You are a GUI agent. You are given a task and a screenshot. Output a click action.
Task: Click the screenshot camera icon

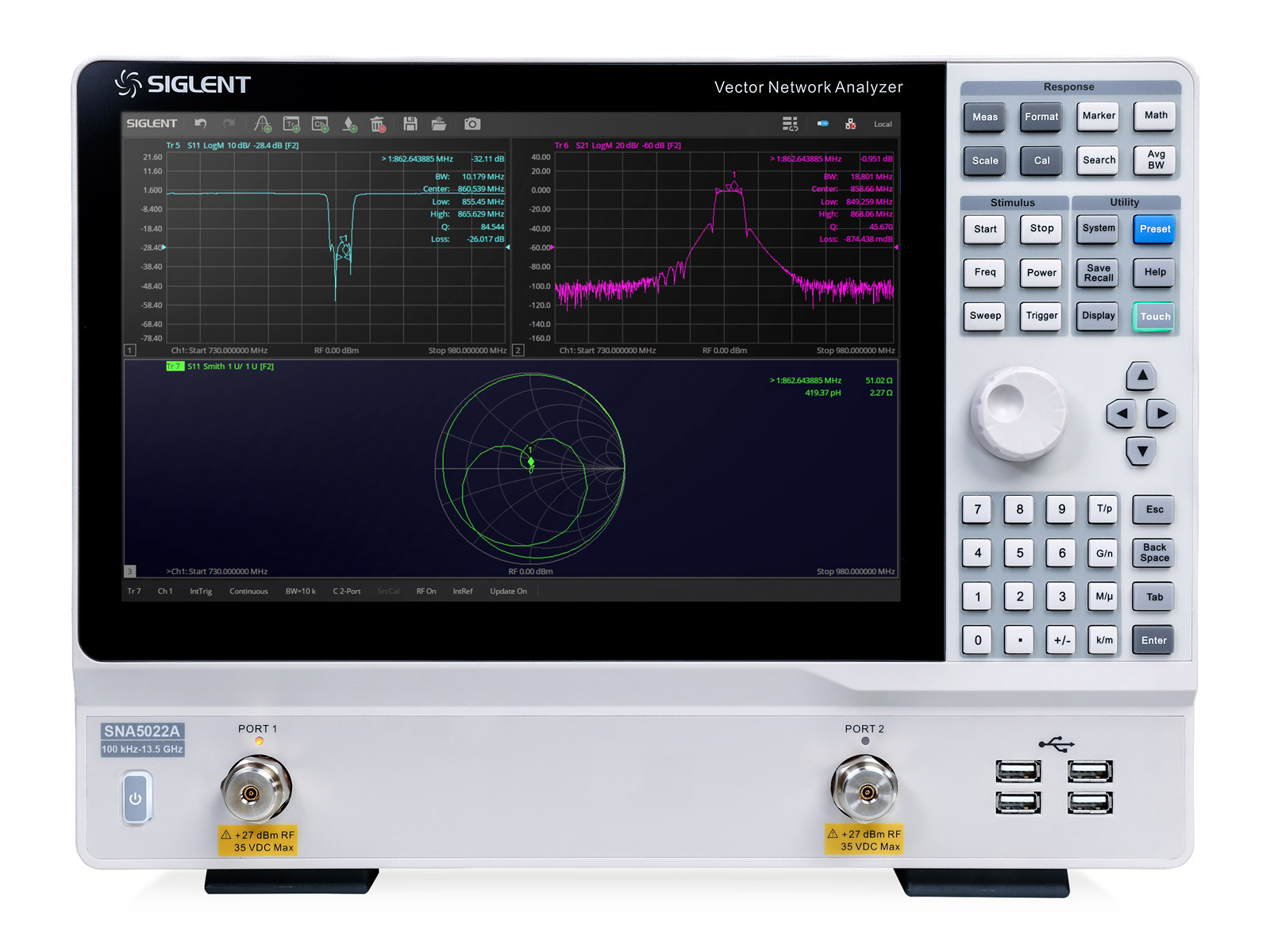pyautogui.click(x=472, y=124)
